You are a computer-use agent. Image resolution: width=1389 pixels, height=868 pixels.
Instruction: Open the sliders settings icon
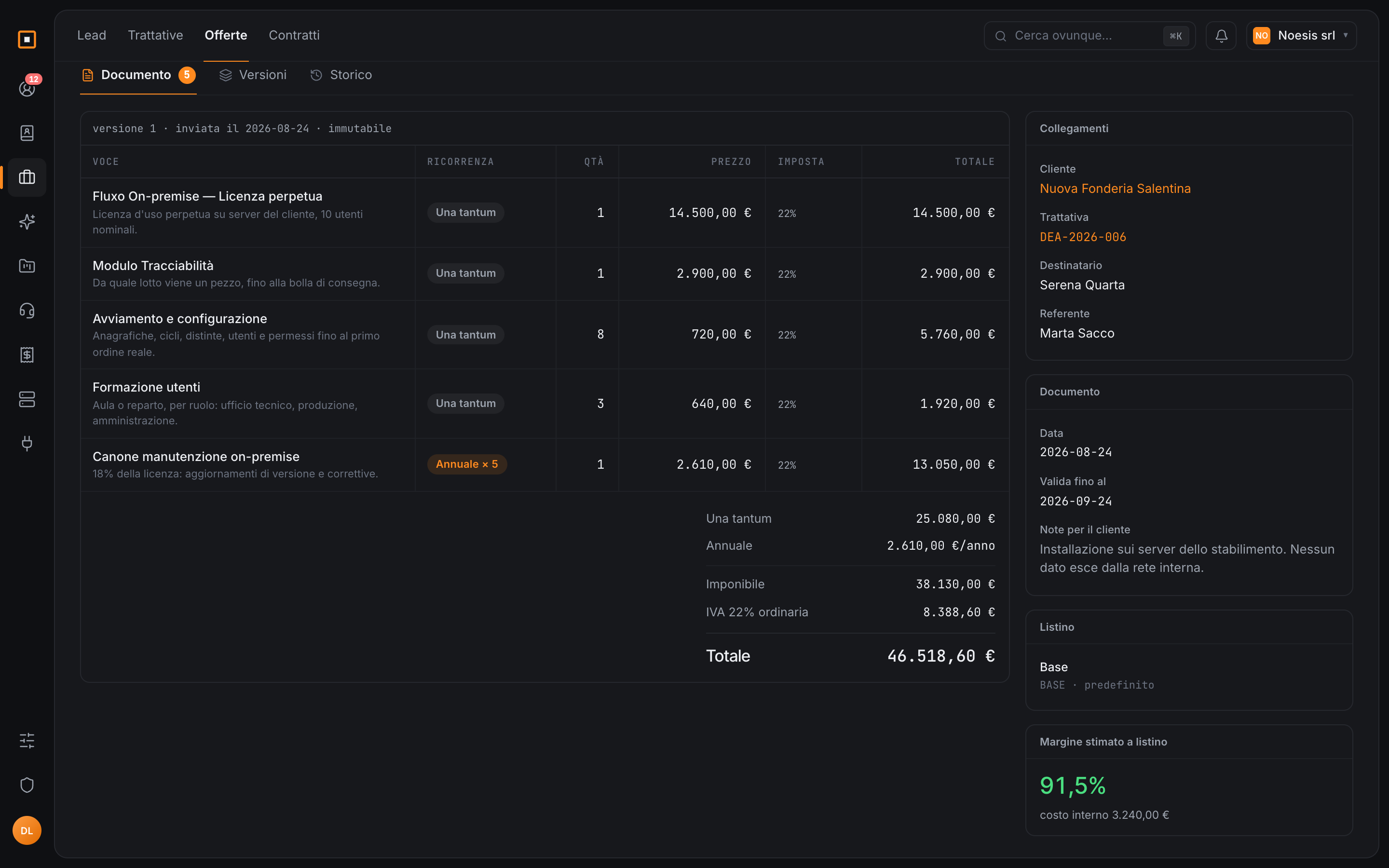point(27,741)
